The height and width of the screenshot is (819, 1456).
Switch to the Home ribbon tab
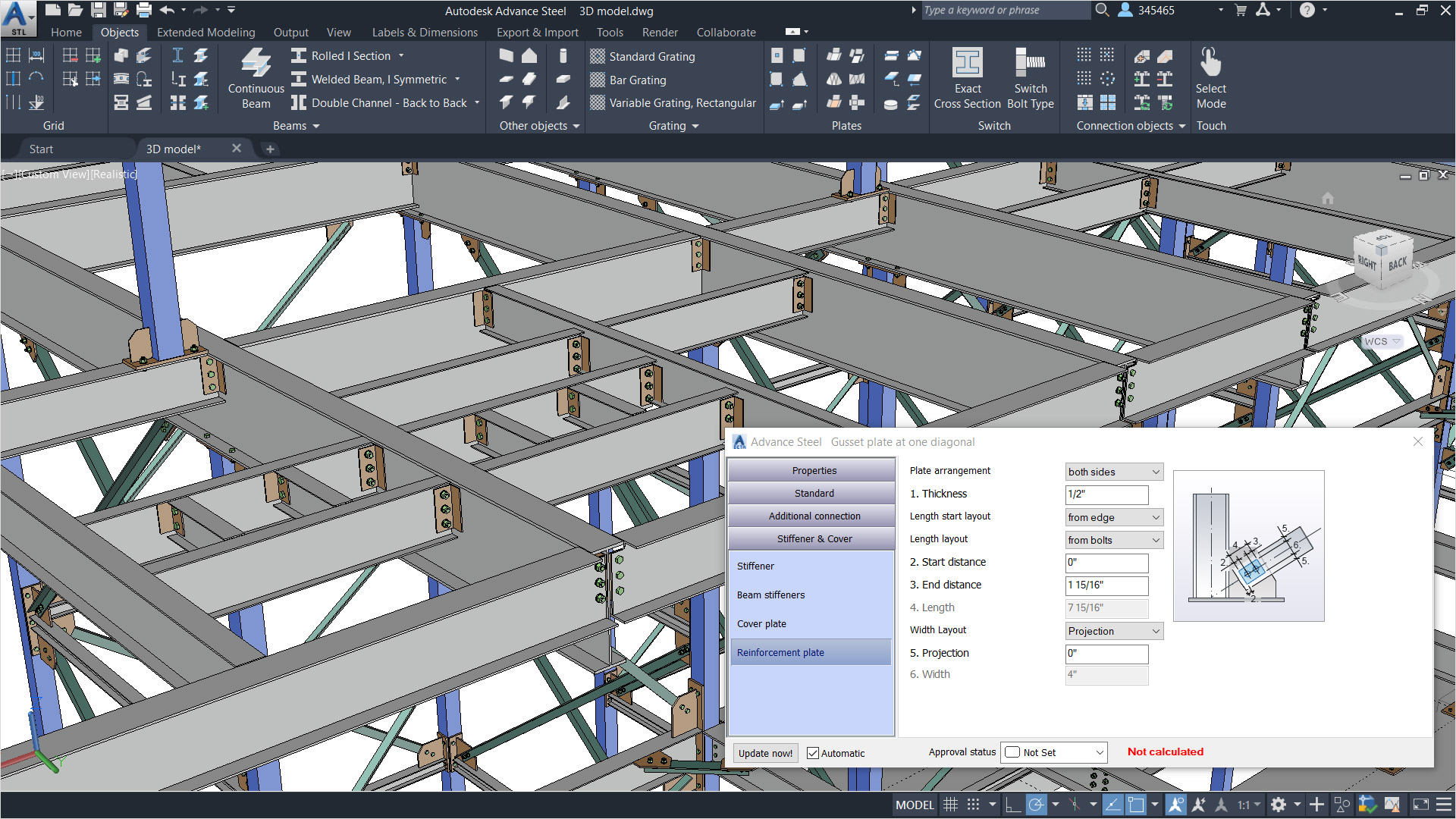tap(66, 33)
